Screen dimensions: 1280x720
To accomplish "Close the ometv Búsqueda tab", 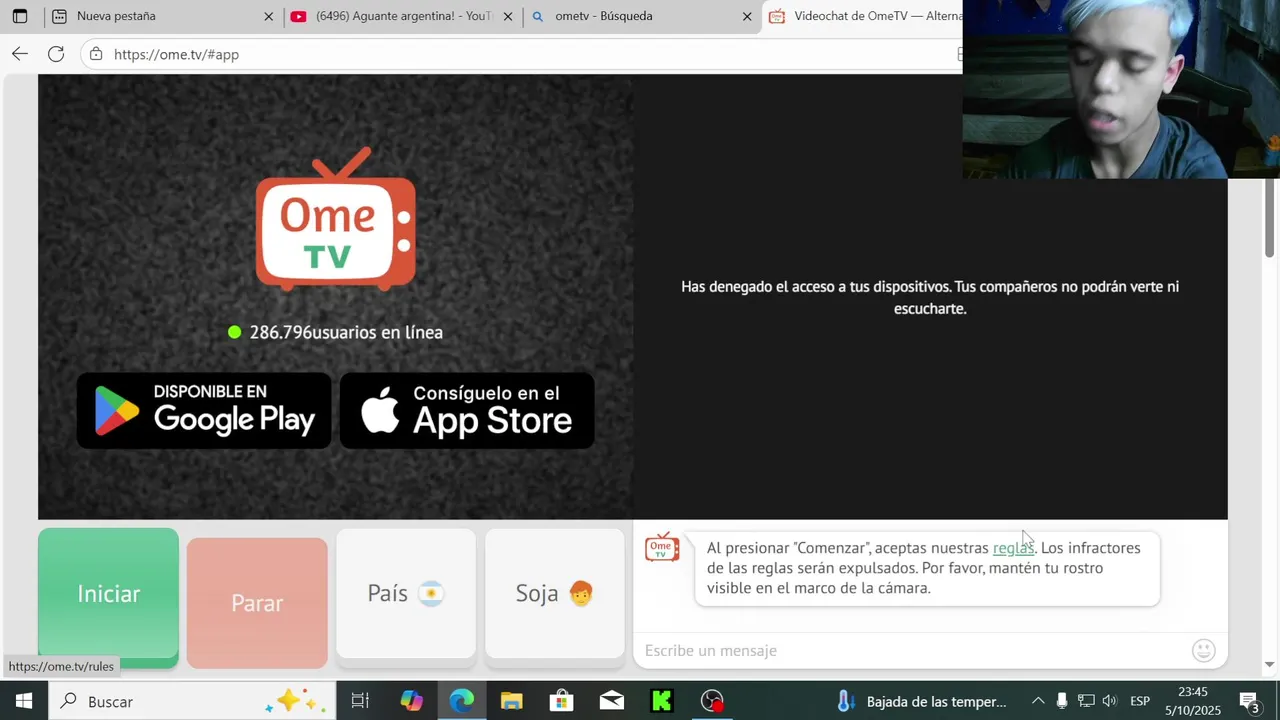I will pyautogui.click(x=747, y=16).
